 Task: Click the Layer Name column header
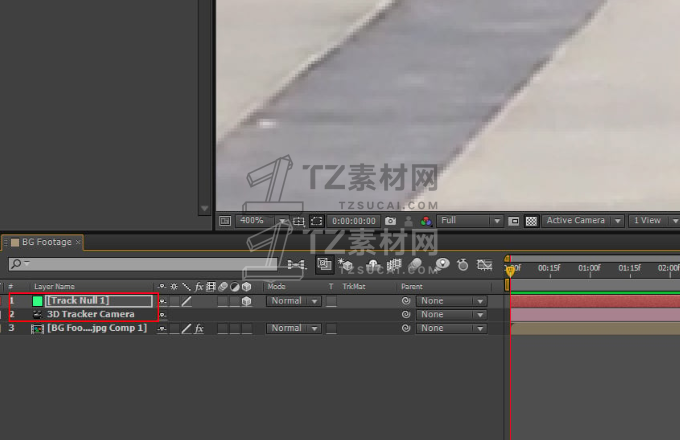point(54,287)
